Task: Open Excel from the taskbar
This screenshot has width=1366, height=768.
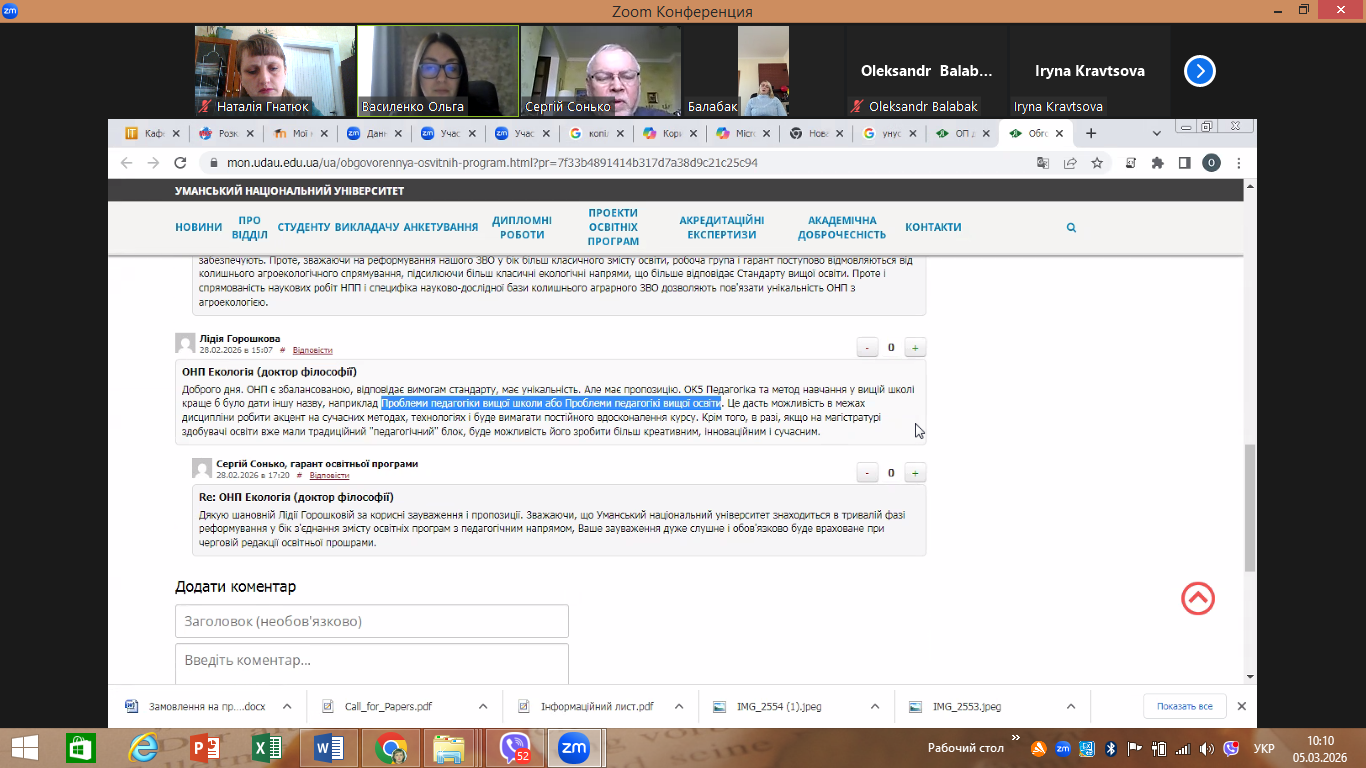Action: point(267,747)
